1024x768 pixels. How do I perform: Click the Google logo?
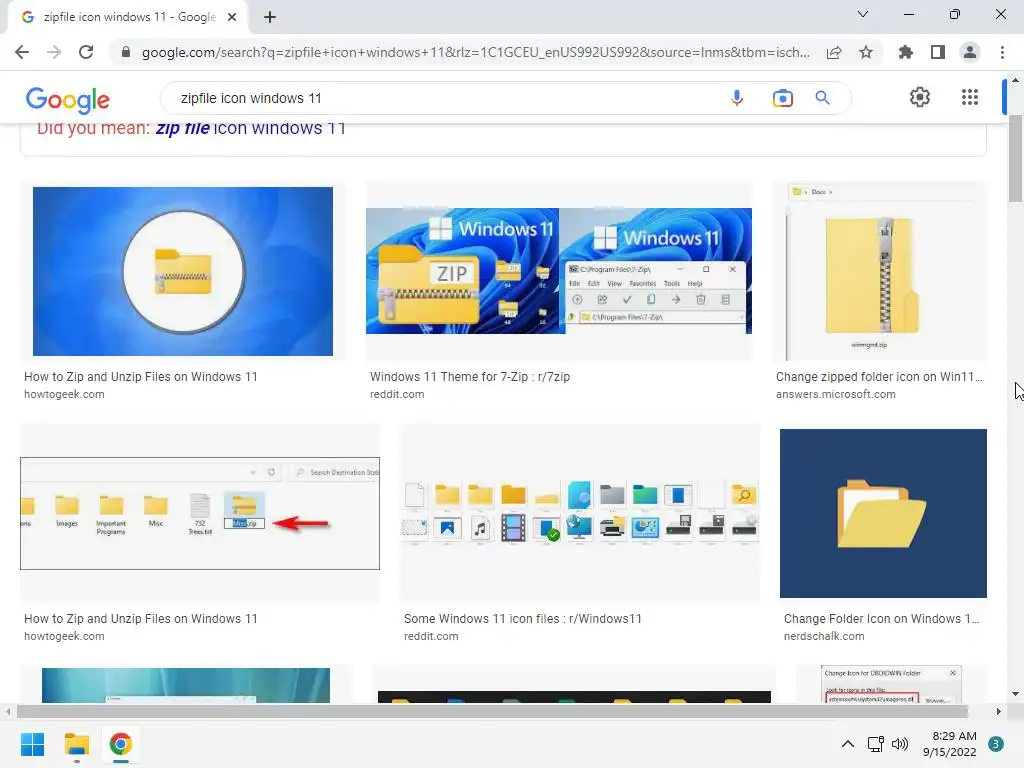tap(68, 100)
